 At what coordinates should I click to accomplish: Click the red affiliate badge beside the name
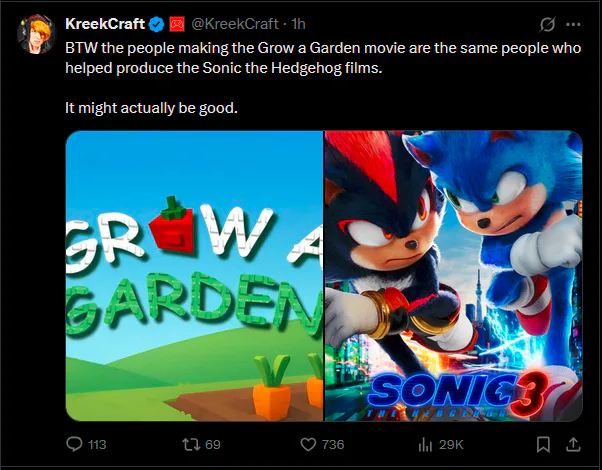(x=176, y=23)
